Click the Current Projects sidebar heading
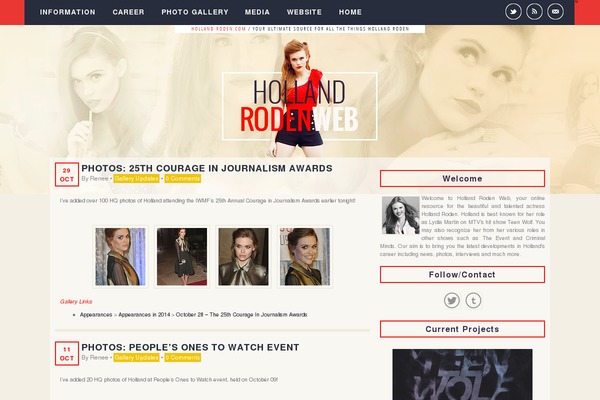This screenshot has height=400, width=600. (462, 329)
